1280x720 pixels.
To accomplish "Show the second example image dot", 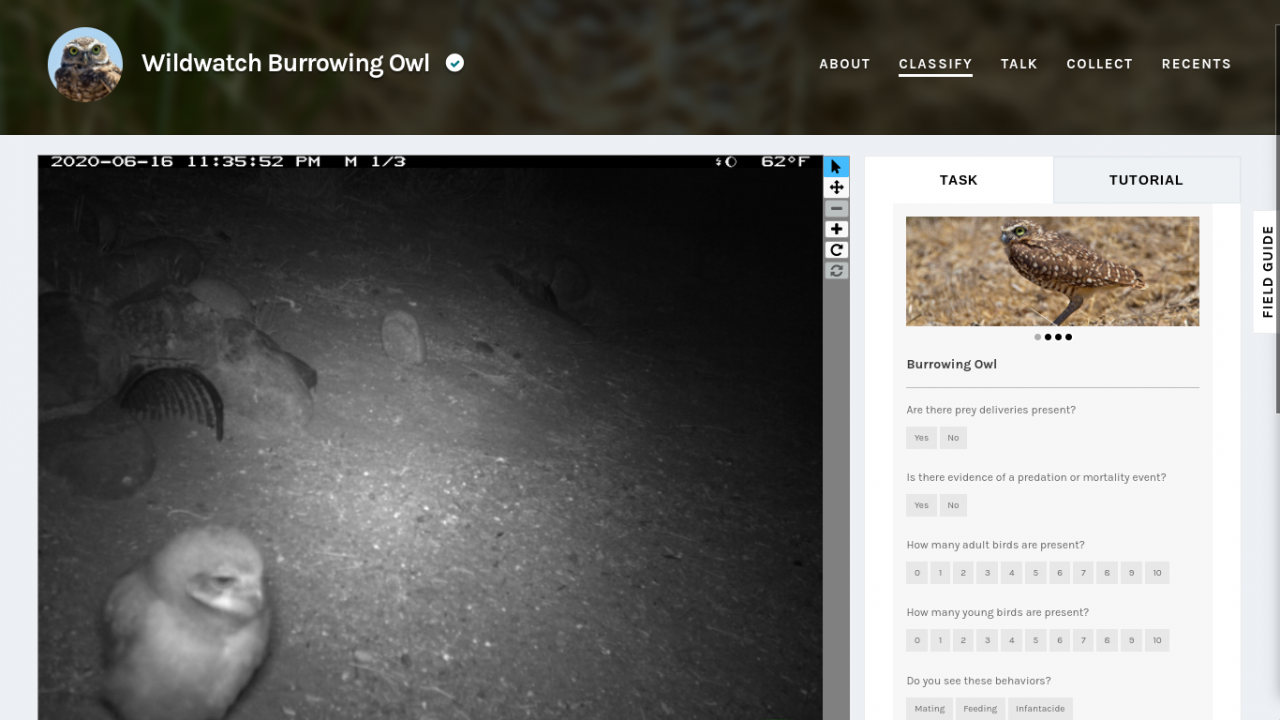I will coord(1048,337).
